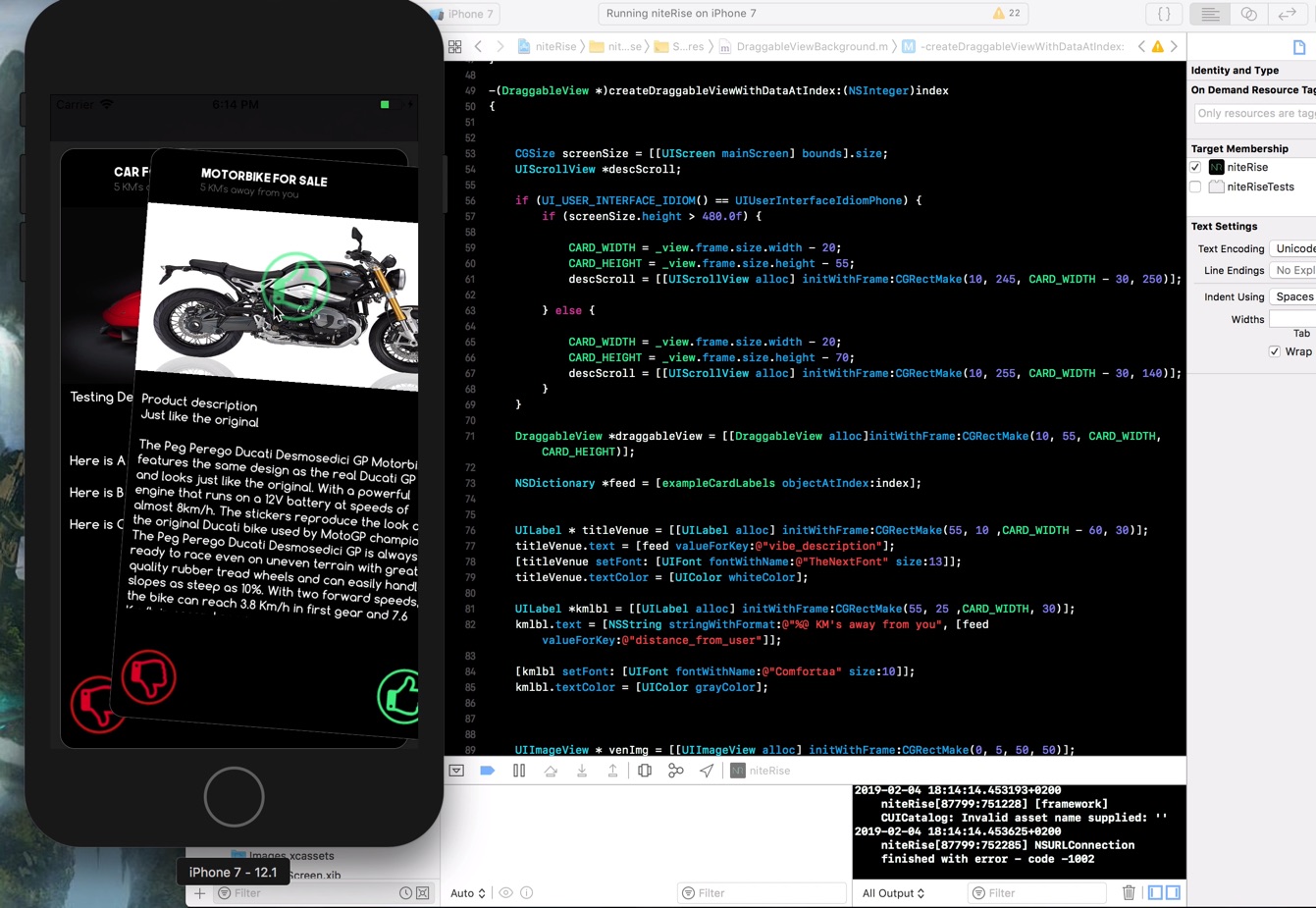1316x908 pixels.
Task: Click createDraggableViewWithDataAtIndex method breadcrumb
Action: 1014,46
